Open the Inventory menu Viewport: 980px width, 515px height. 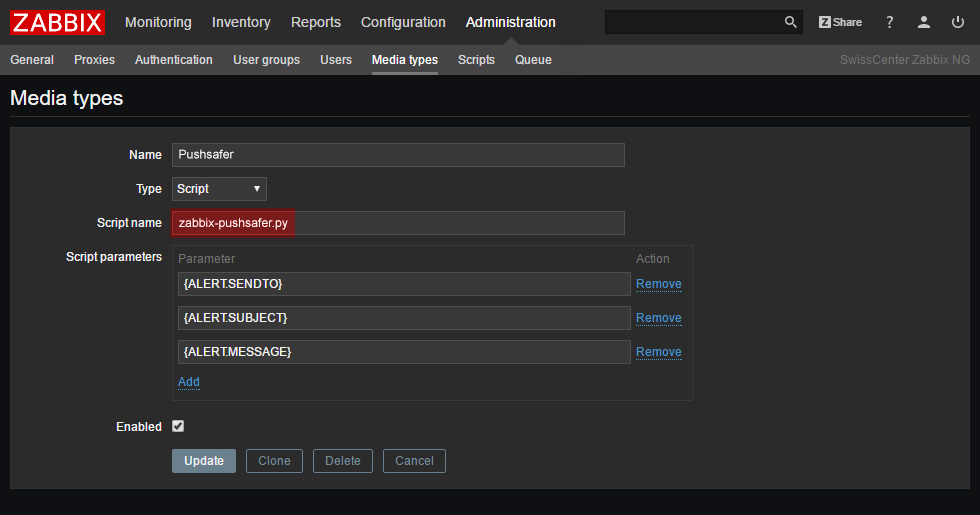coord(241,22)
